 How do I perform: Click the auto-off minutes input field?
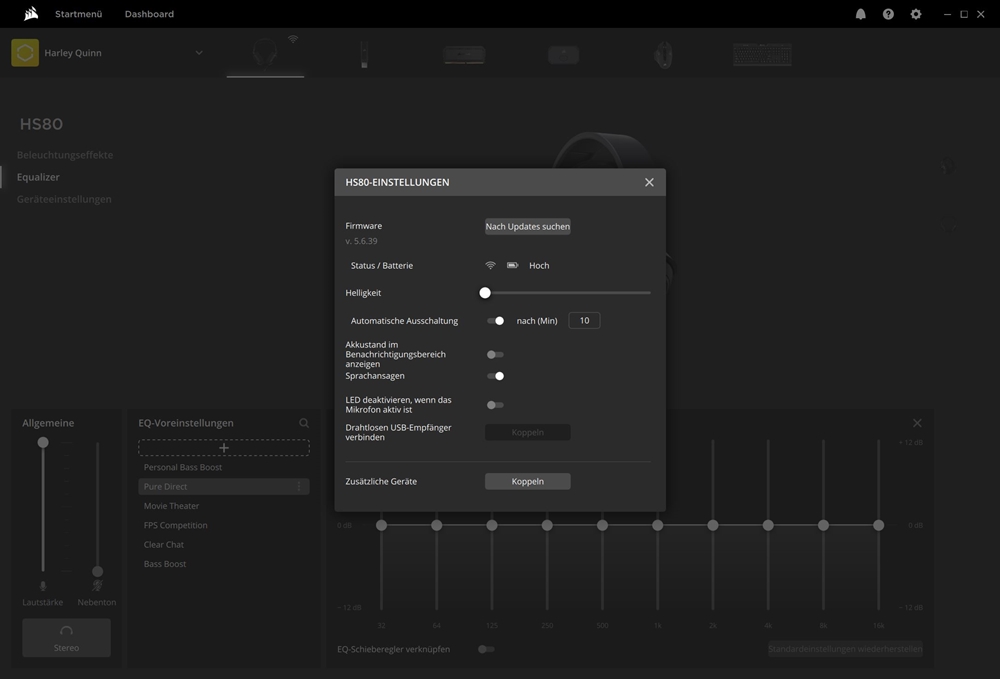tap(584, 321)
